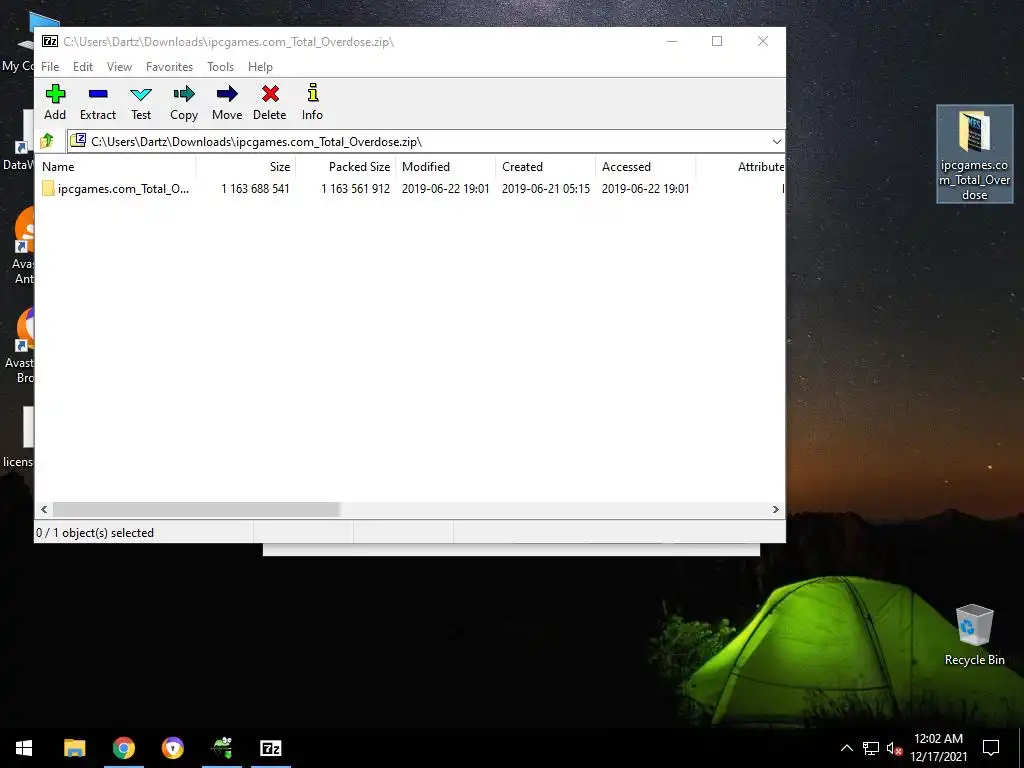This screenshot has height=768, width=1024.
Task: Minimize the 7-Zip window
Action: (672, 41)
